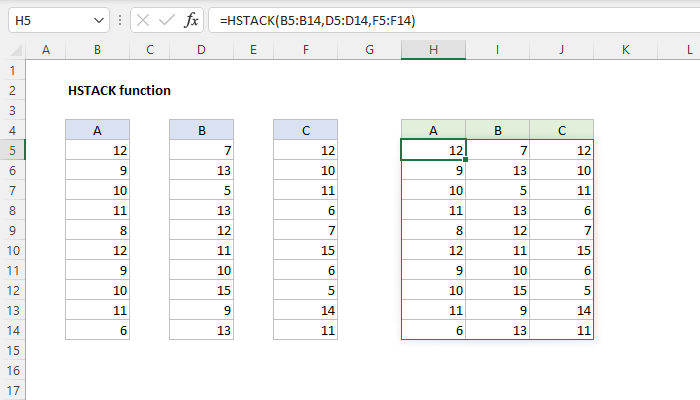Expand the Name Box dropdown arrow
Image resolution: width=700 pixels, height=400 pixels.
99,21
